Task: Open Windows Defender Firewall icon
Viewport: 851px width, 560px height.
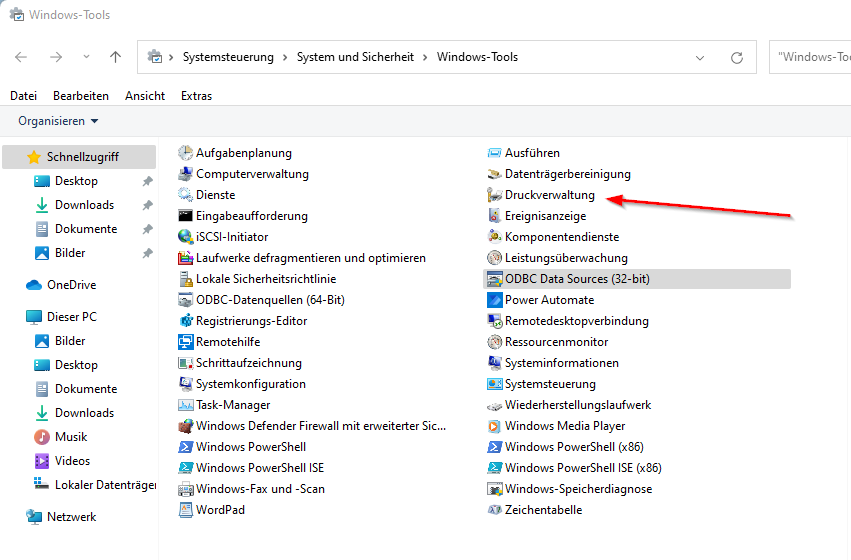Action: point(186,426)
